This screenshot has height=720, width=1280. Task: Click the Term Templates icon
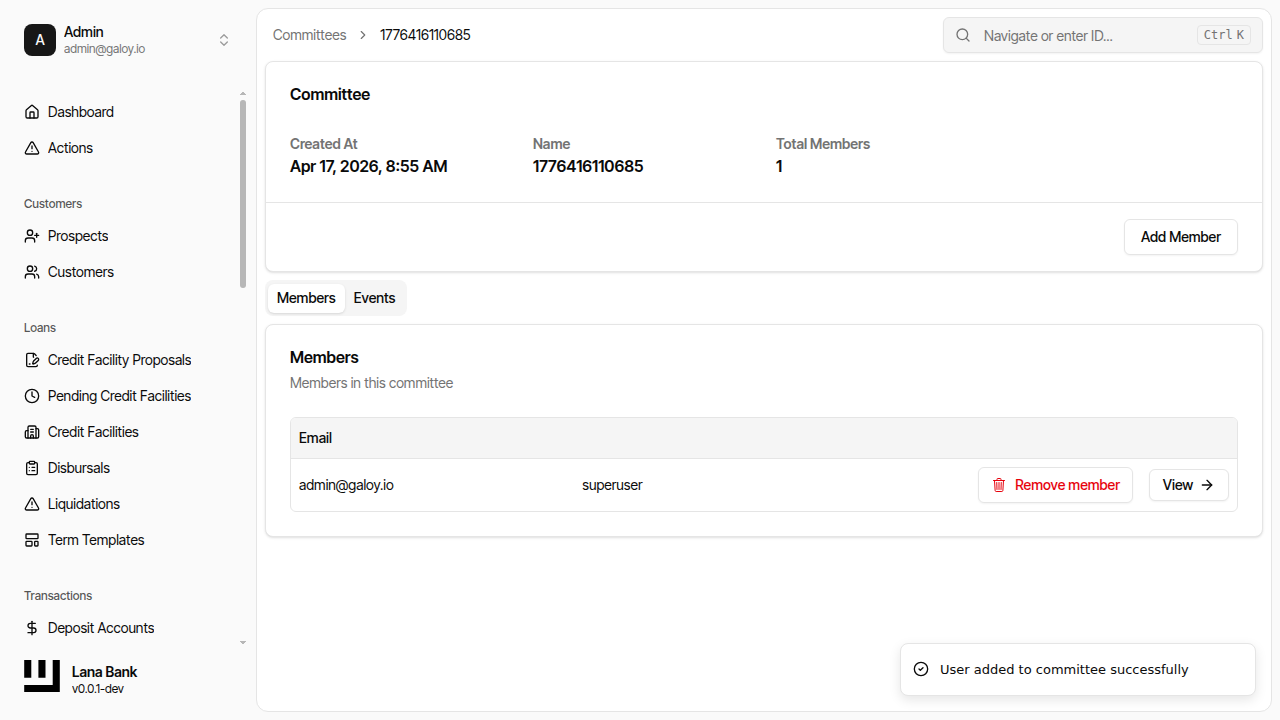tap(31, 539)
